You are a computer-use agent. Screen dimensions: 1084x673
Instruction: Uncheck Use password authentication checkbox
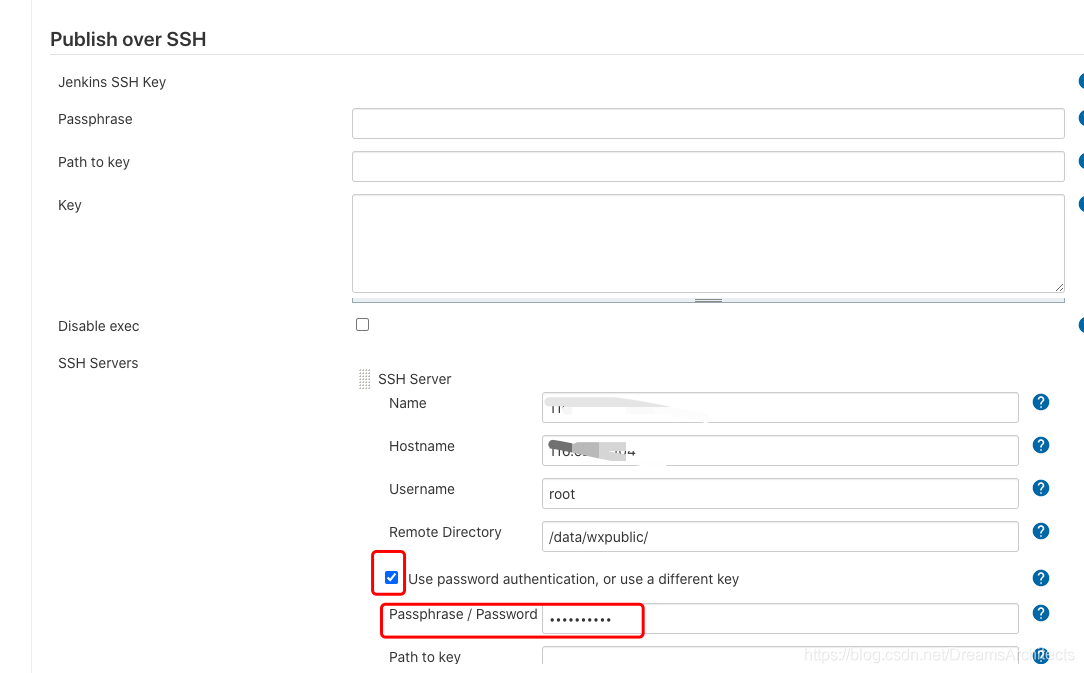pos(391,578)
